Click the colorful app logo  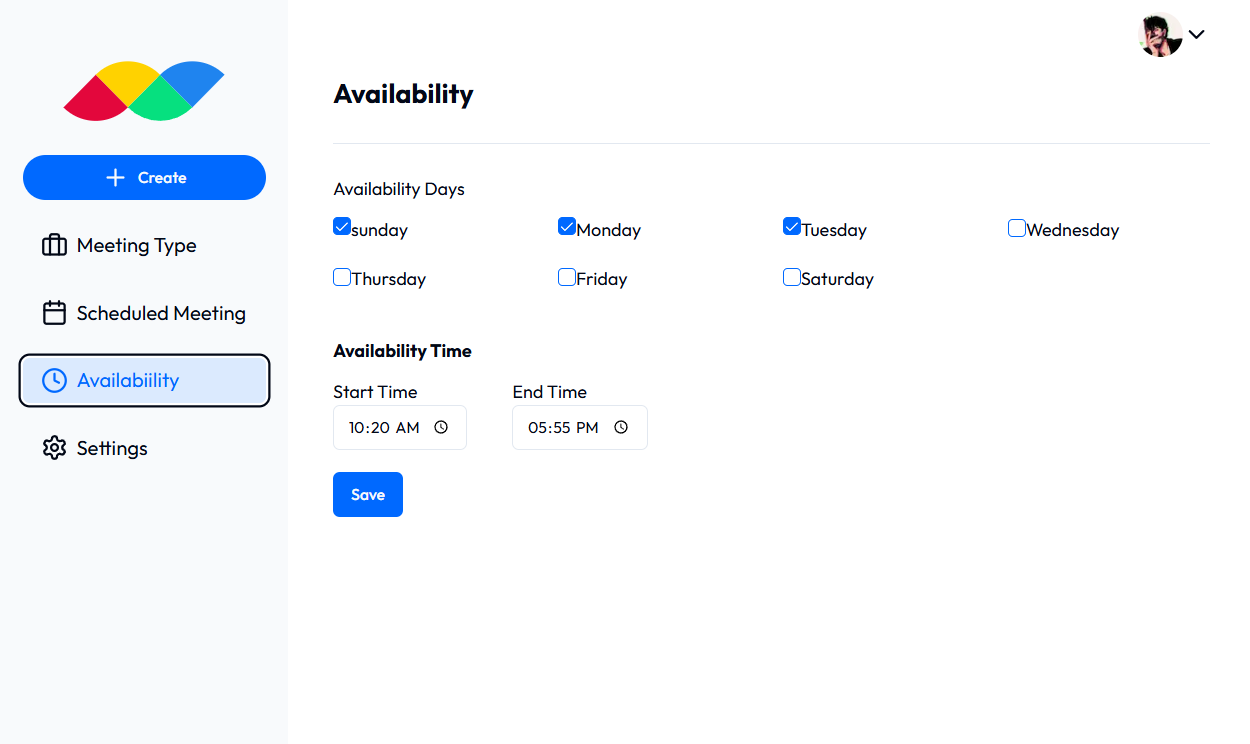pos(144,91)
